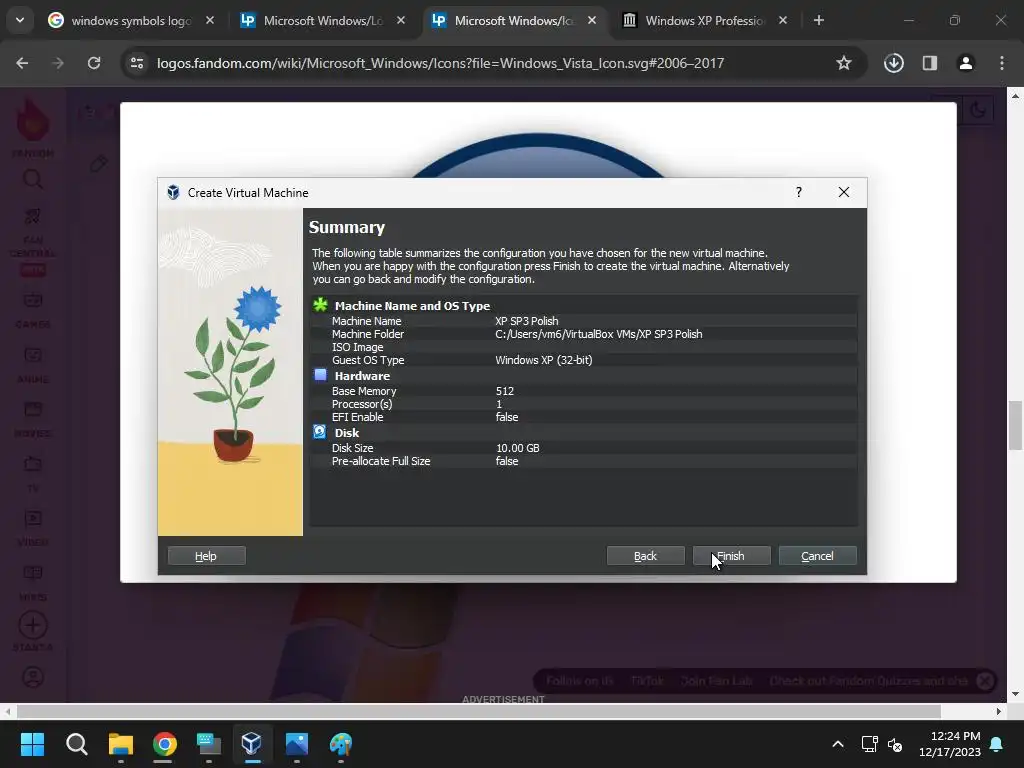This screenshot has width=1024, height=768.
Task: Open the tab search dropdown arrow
Action: coord(20,20)
